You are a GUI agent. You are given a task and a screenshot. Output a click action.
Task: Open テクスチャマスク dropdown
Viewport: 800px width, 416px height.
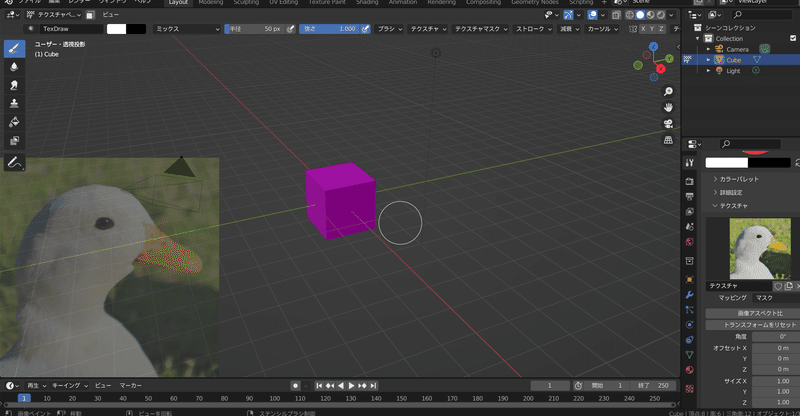coord(481,29)
